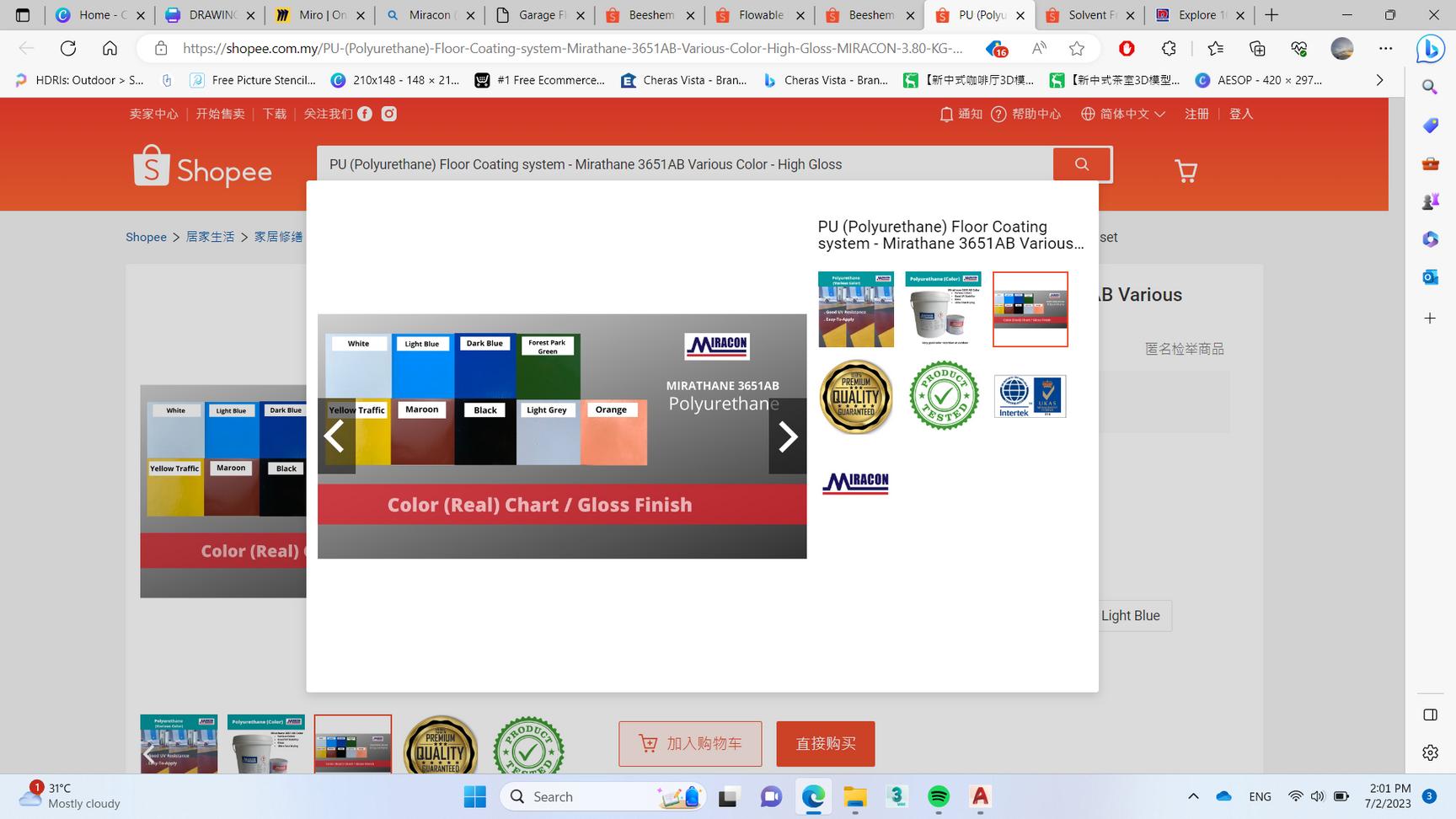The height and width of the screenshot is (819, 1456).
Task: Open the Free Picture Stencil bookmark
Action: [253, 80]
